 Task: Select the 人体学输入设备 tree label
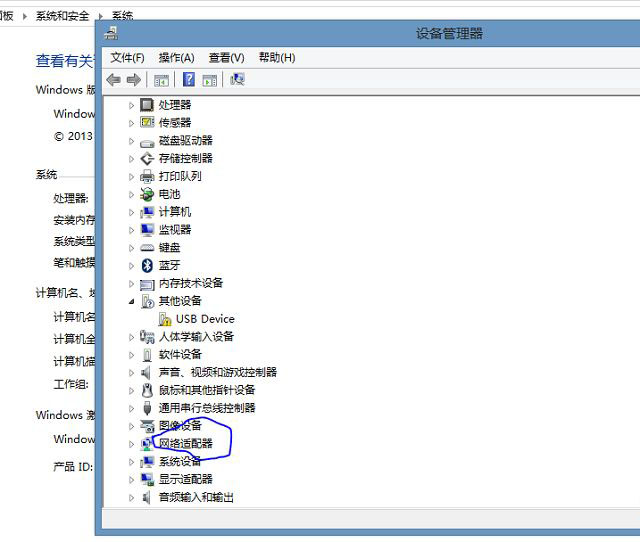pyautogui.click(x=196, y=337)
